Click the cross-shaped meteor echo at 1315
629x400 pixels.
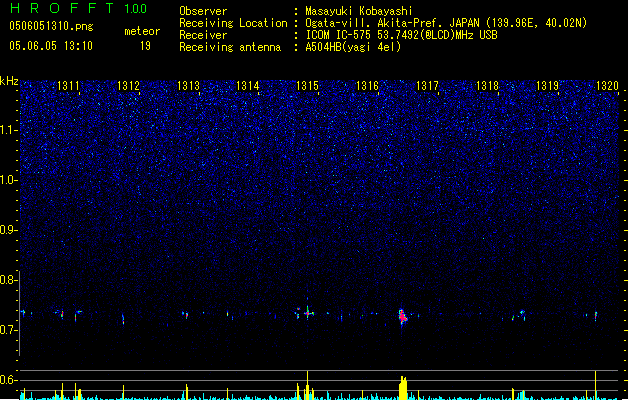(308, 313)
